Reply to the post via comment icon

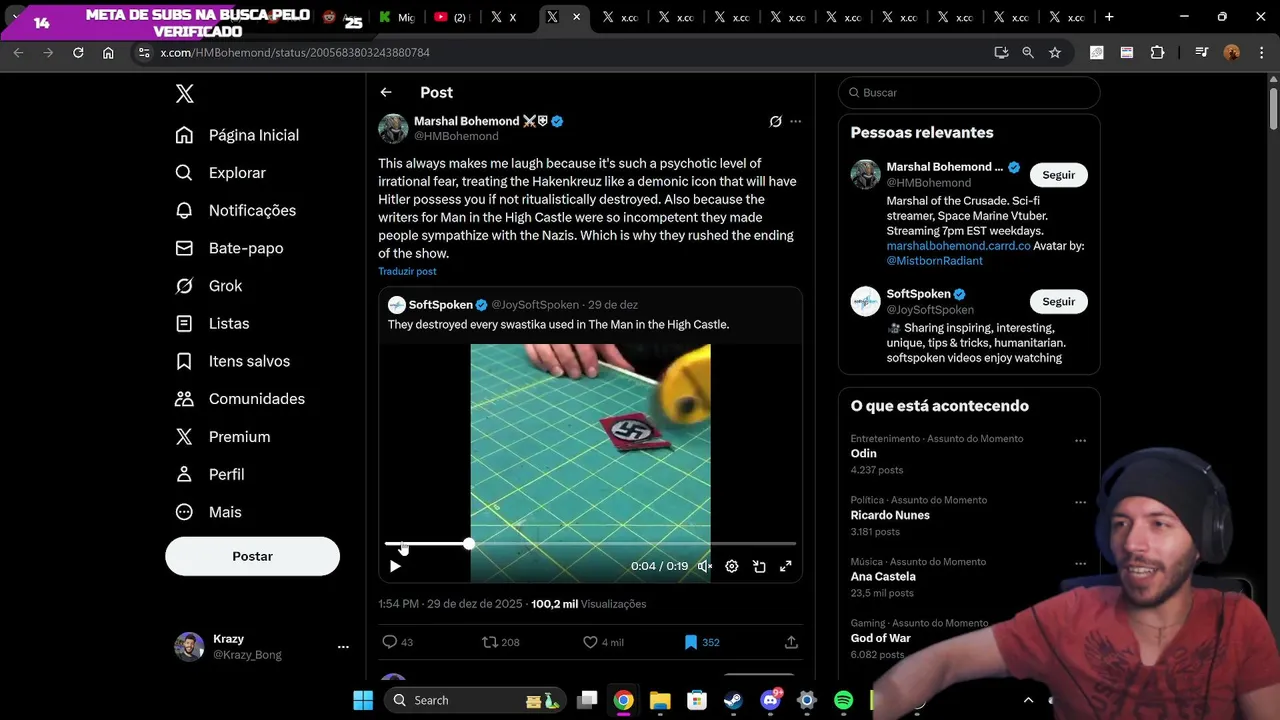[x=390, y=642]
